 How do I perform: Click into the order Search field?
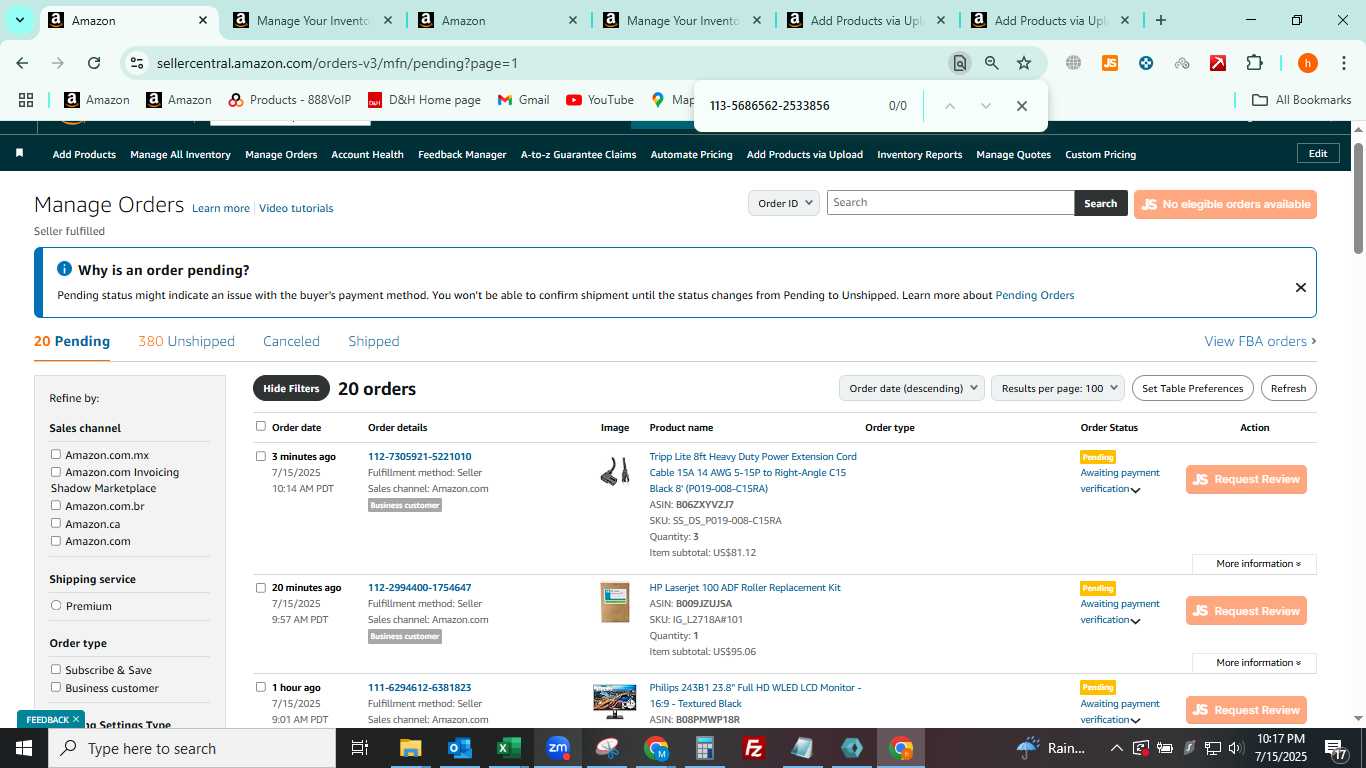[950, 203]
